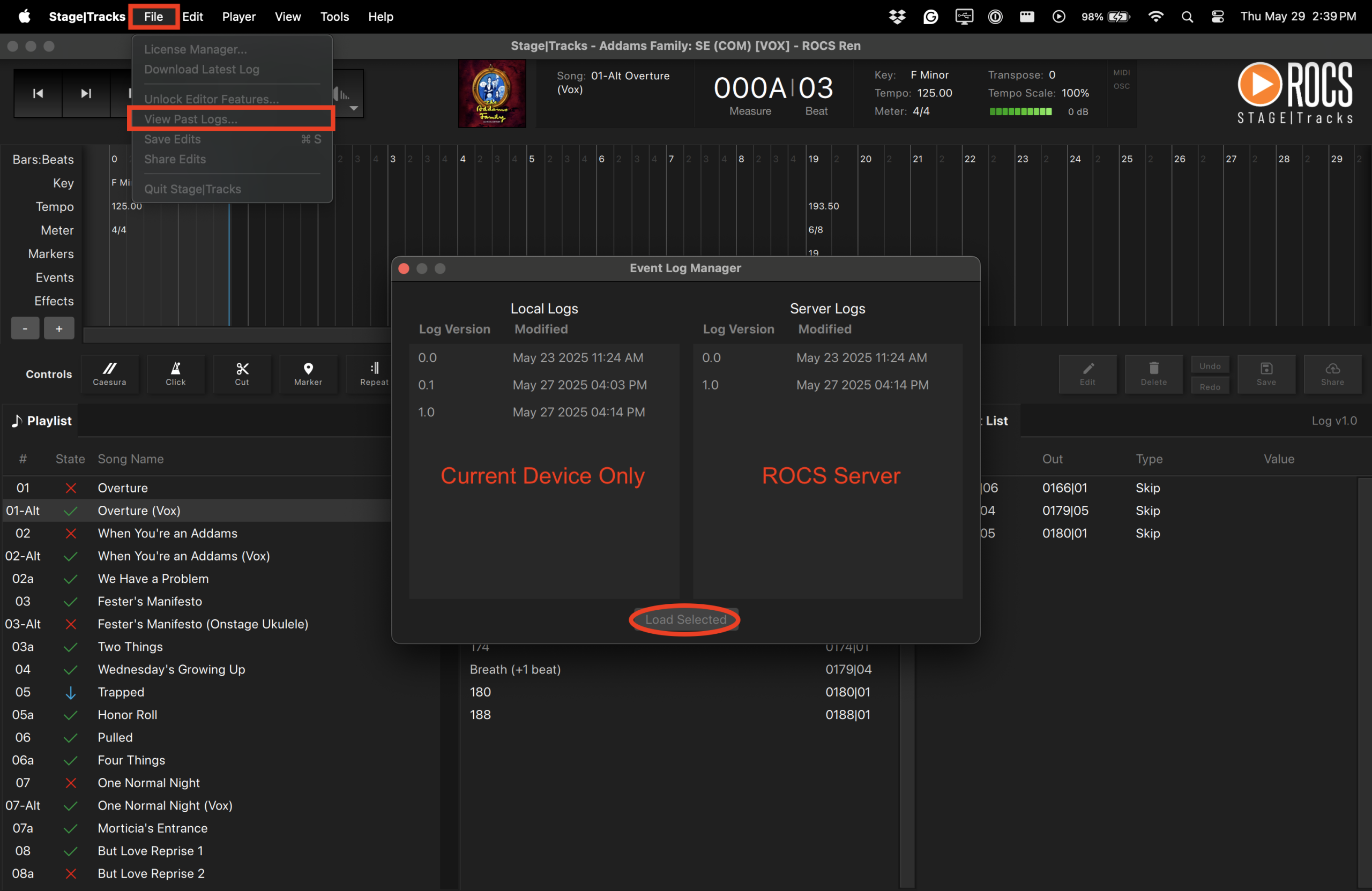Skip to next song button

(86, 93)
